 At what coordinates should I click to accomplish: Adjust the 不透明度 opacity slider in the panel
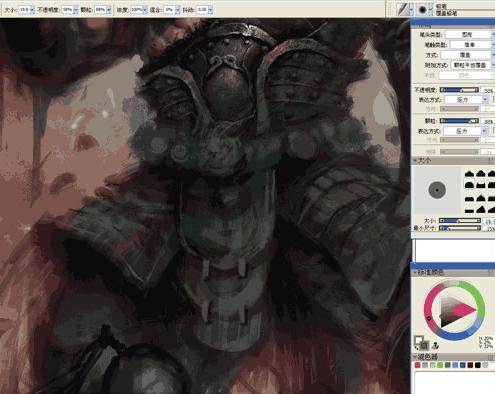(x=459, y=90)
